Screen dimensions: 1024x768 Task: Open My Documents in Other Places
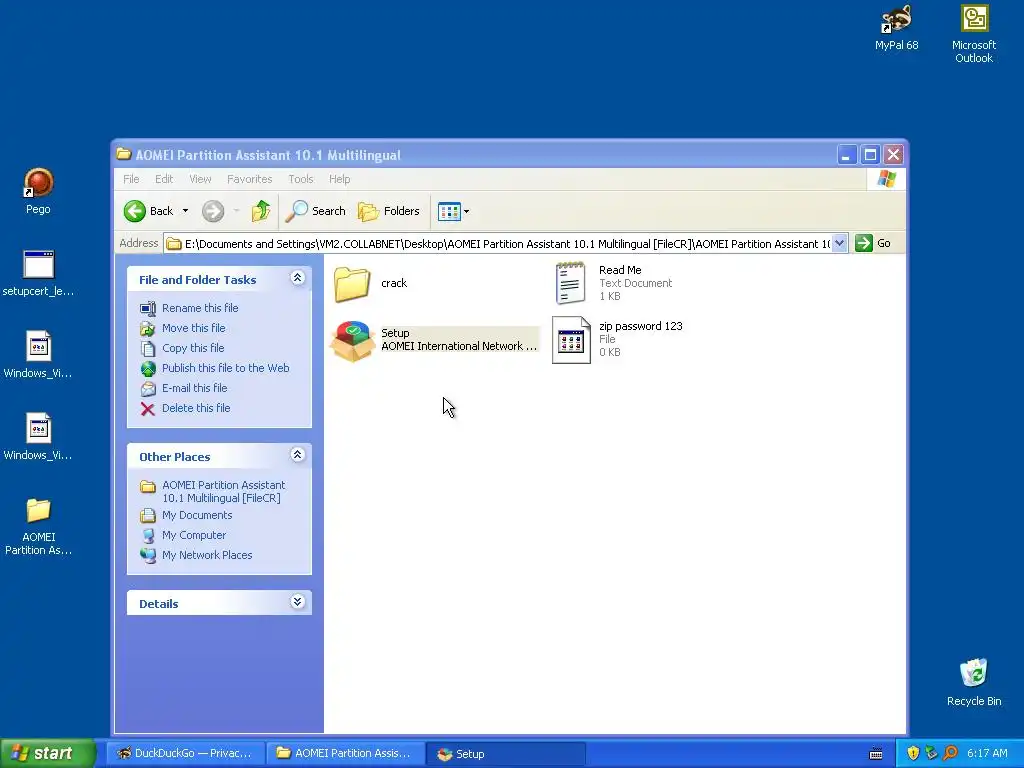(197, 515)
